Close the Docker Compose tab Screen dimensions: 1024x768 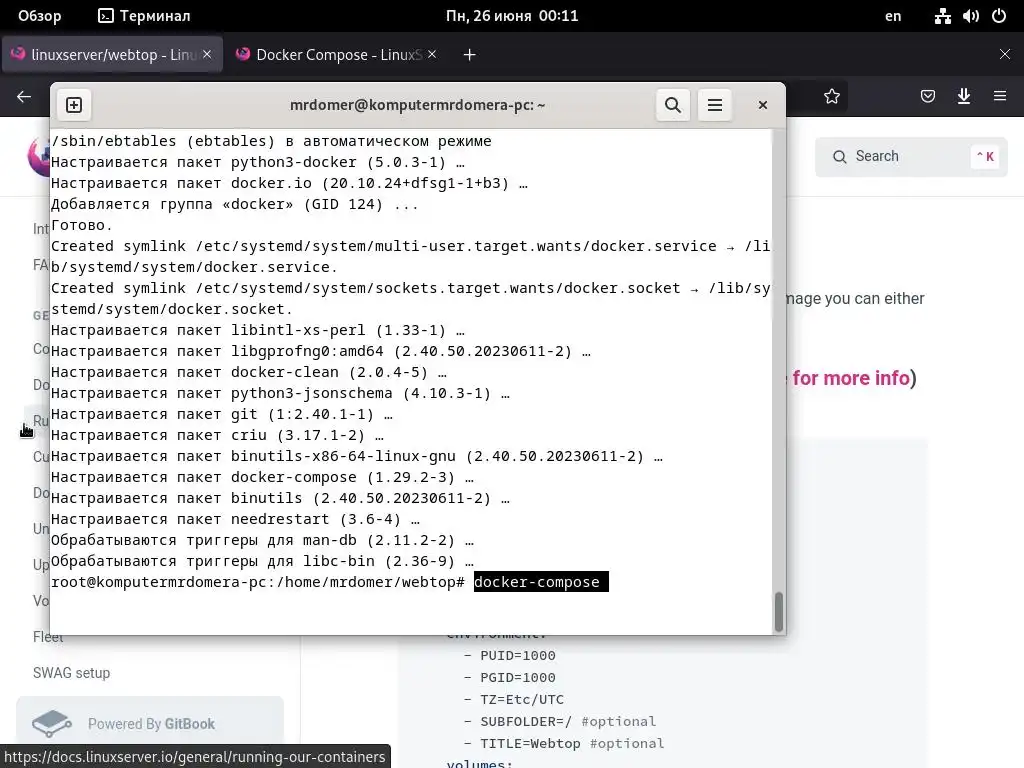coord(432,54)
